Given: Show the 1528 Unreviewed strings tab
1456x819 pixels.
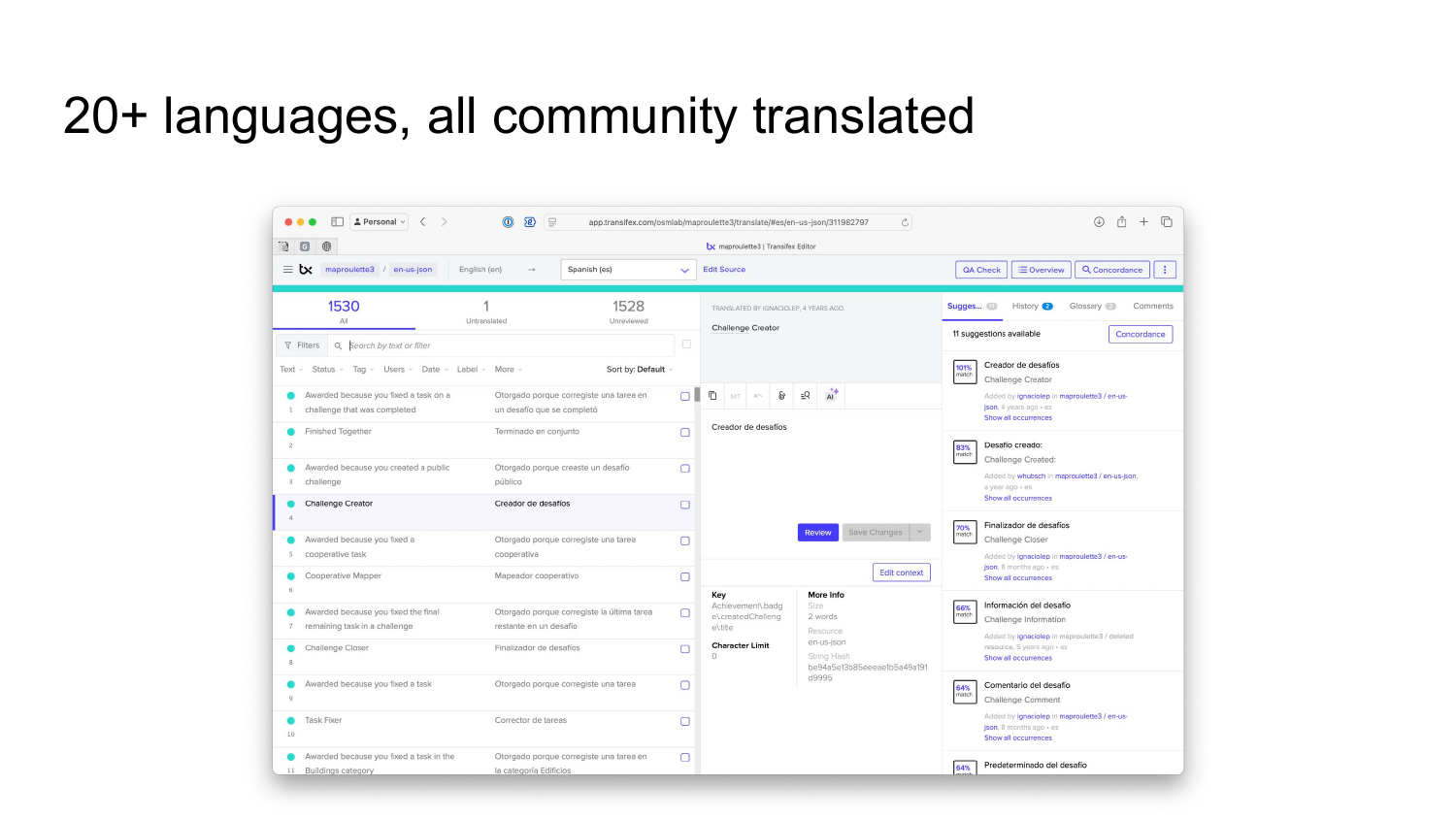Looking at the screenshot, I should point(629,311).
